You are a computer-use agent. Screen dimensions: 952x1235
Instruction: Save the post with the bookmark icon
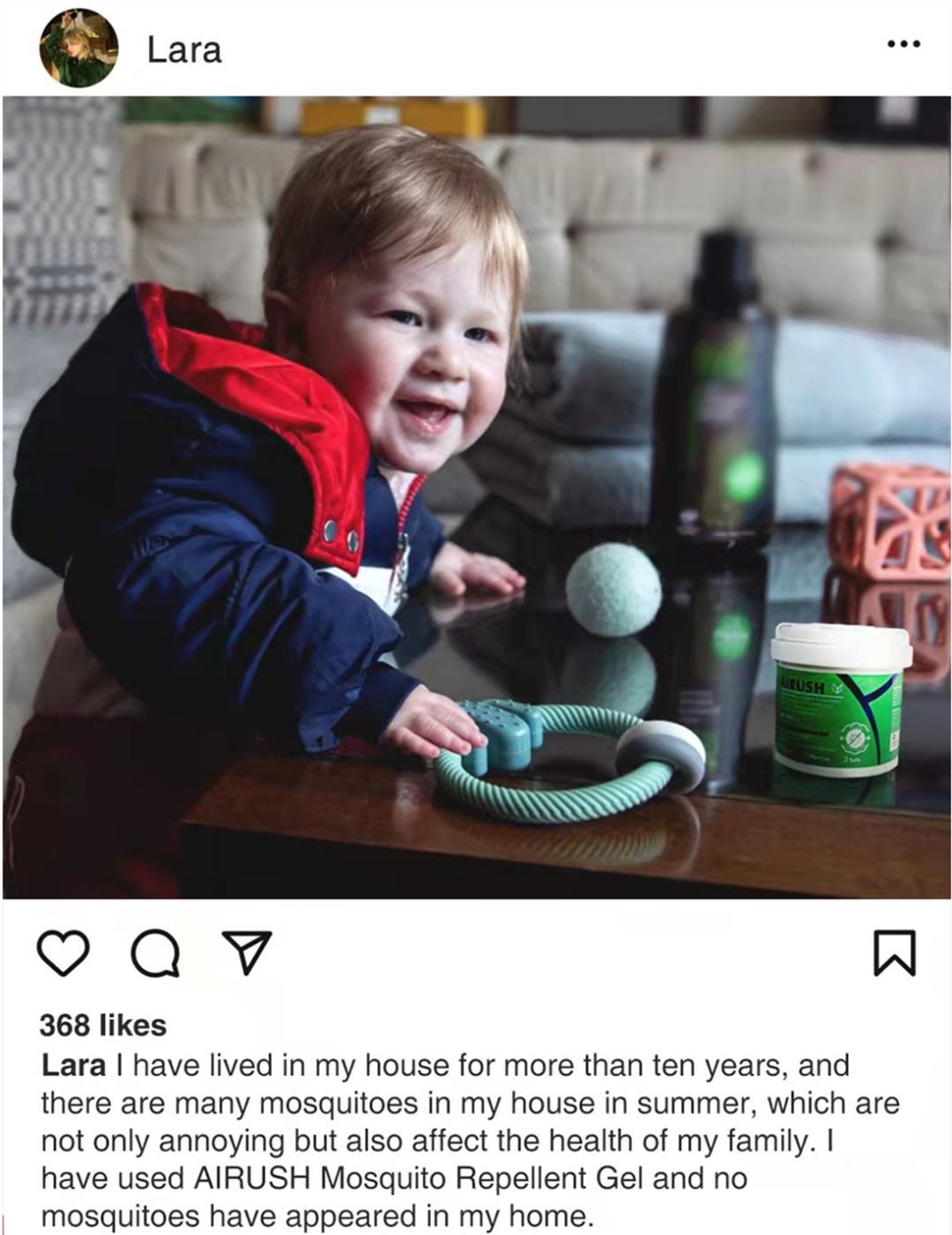tap(895, 953)
